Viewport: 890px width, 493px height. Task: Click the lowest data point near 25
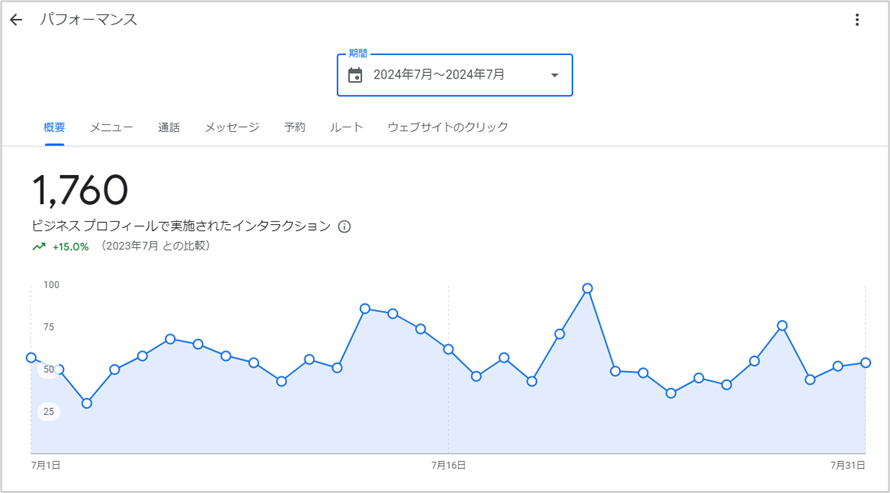[x=87, y=403]
